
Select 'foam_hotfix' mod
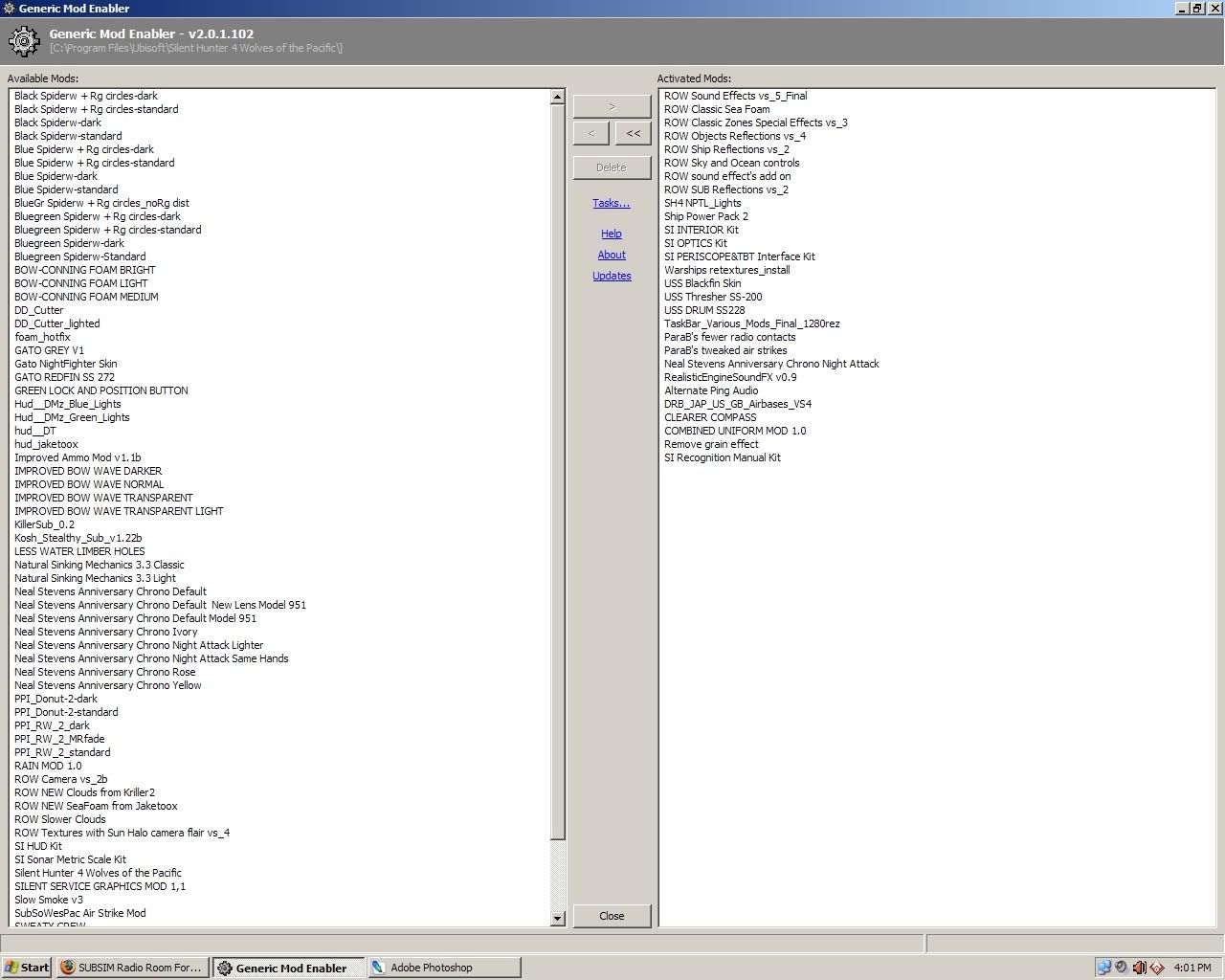[x=42, y=337]
